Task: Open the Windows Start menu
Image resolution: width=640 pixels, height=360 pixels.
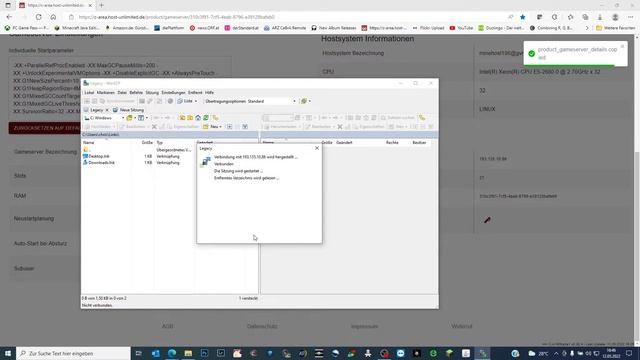Action: (x=8, y=353)
